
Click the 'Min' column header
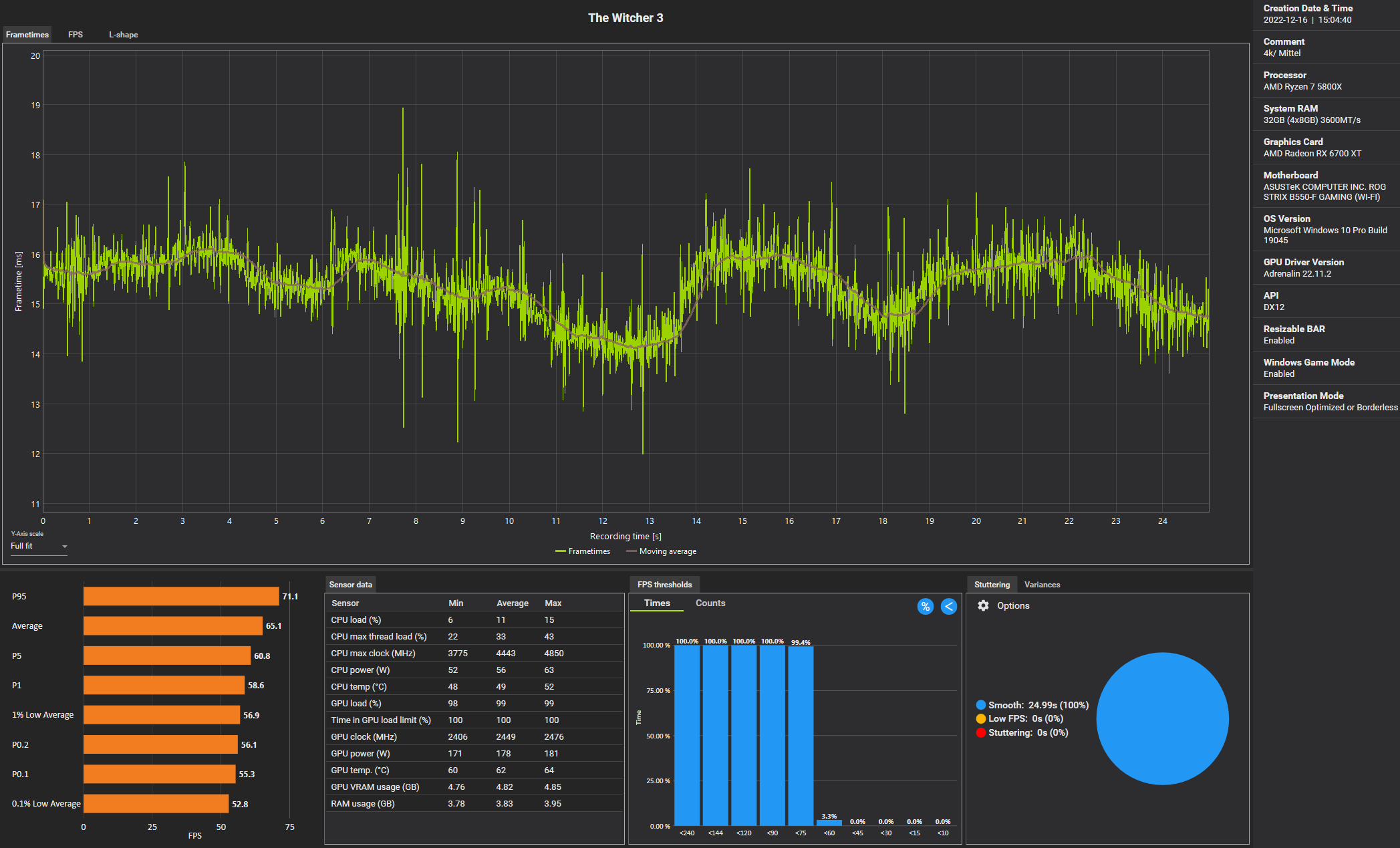[x=456, y=603]
